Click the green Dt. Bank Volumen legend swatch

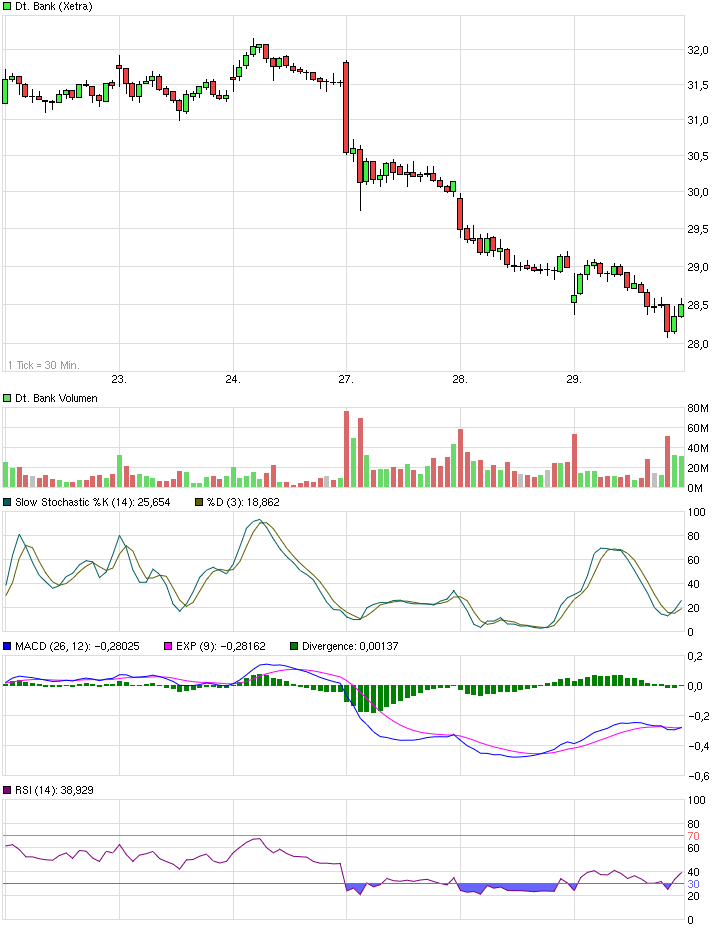[x=7, y=398]
